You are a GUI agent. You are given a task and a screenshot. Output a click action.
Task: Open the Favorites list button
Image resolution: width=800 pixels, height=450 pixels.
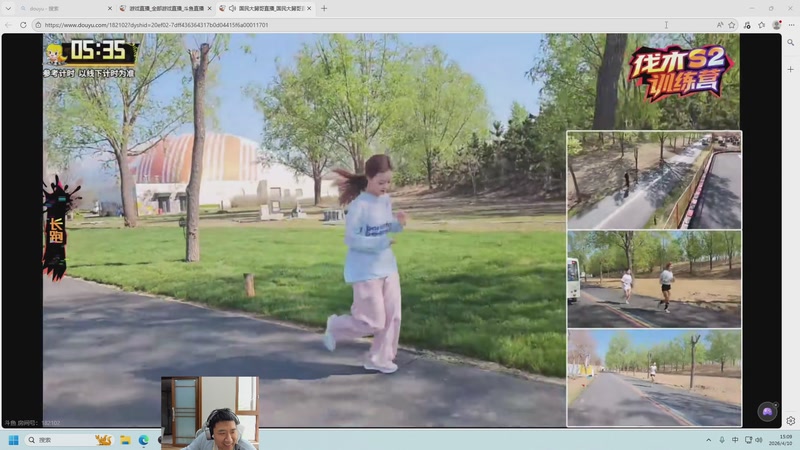(x=762, y=24)
